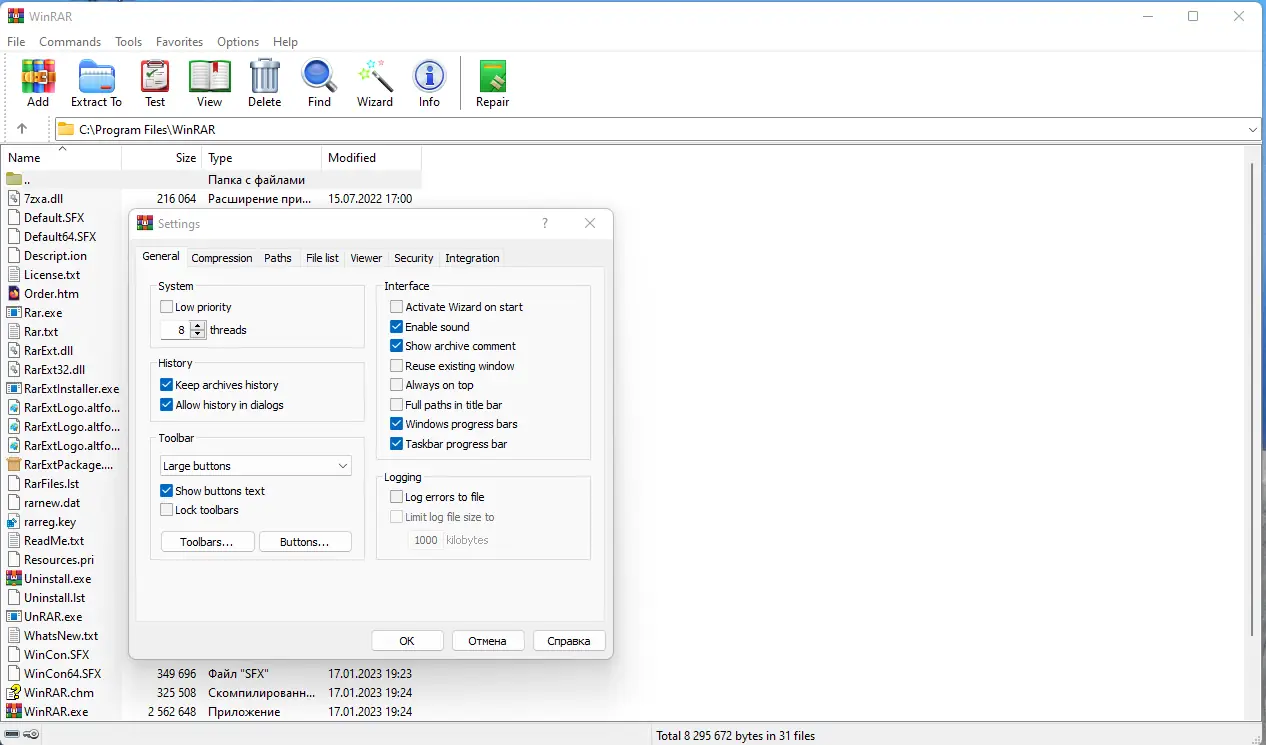Disable the Enable sound checkbox
The image size is (1266, 745).
(x=397, y=327)
